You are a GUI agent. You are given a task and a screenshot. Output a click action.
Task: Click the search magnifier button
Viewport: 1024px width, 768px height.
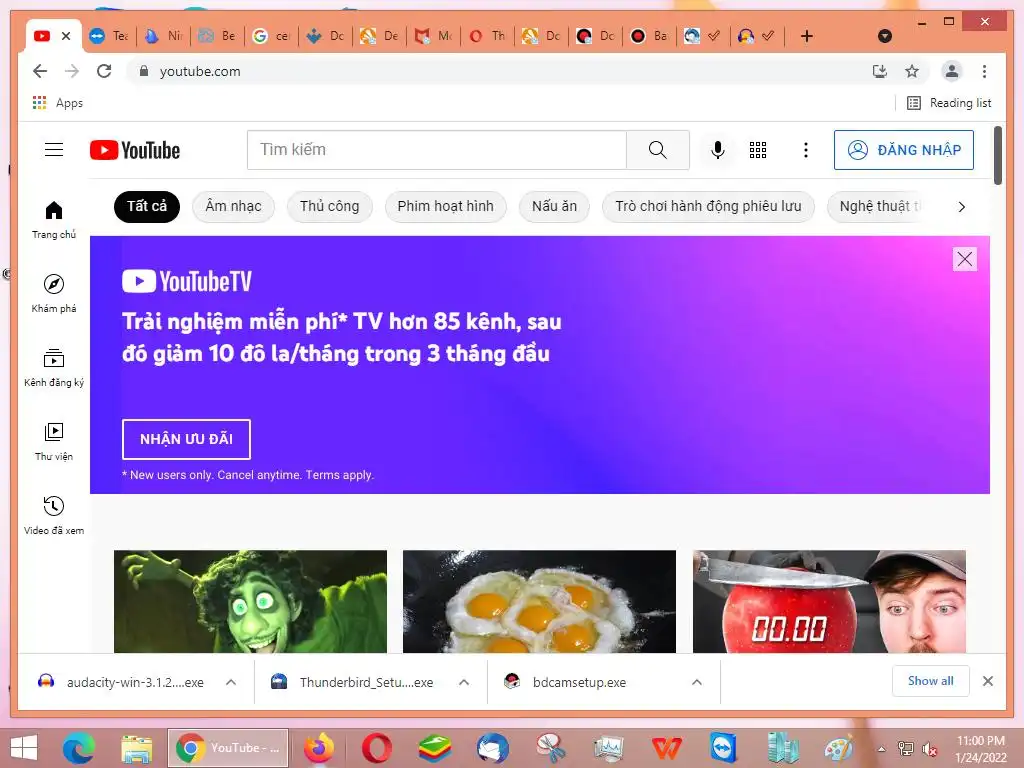(x=658, y=150)
